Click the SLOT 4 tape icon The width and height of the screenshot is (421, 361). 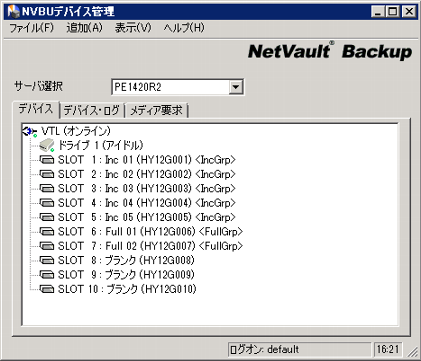pyautogui.click(x=47, y=203)
